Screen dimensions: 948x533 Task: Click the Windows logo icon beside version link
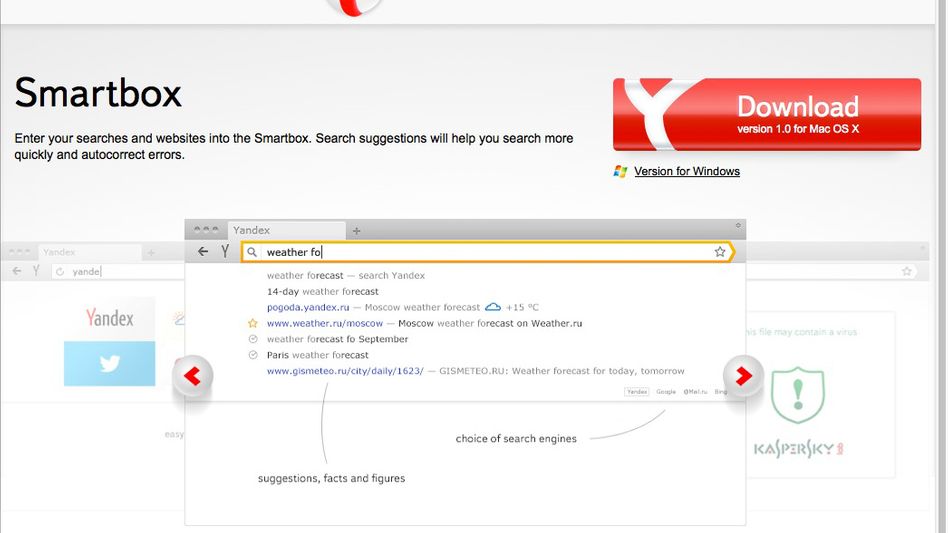click(x=620, y=171)
